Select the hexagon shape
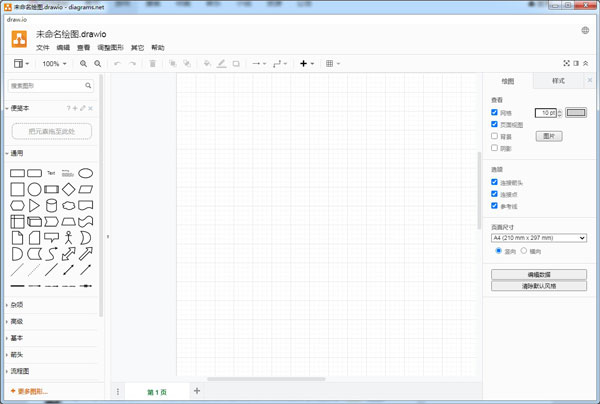Screen dimensions: 600x404 tap(17, 205)
